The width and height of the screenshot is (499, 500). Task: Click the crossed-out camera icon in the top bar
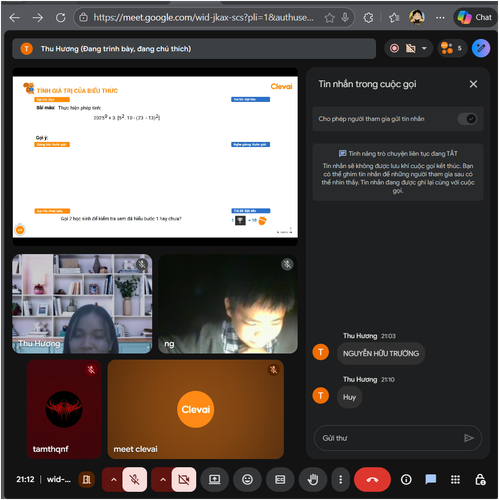411,49
